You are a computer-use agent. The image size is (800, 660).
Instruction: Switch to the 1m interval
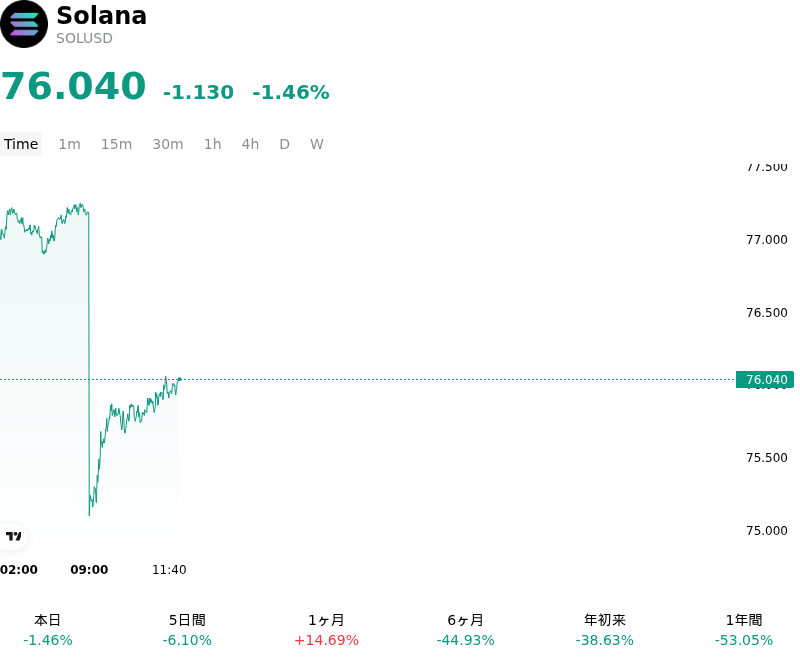(69, 144)
